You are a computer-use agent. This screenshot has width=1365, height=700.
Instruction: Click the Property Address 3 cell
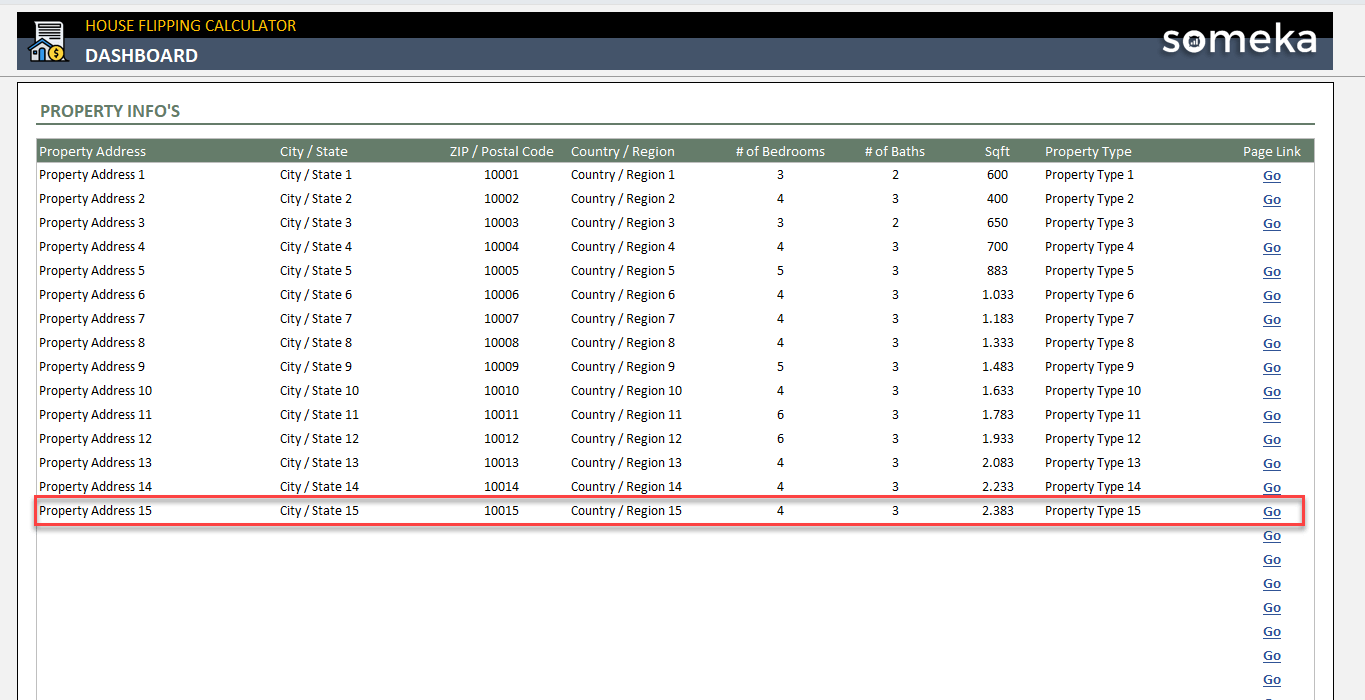(x=92, y=223)
